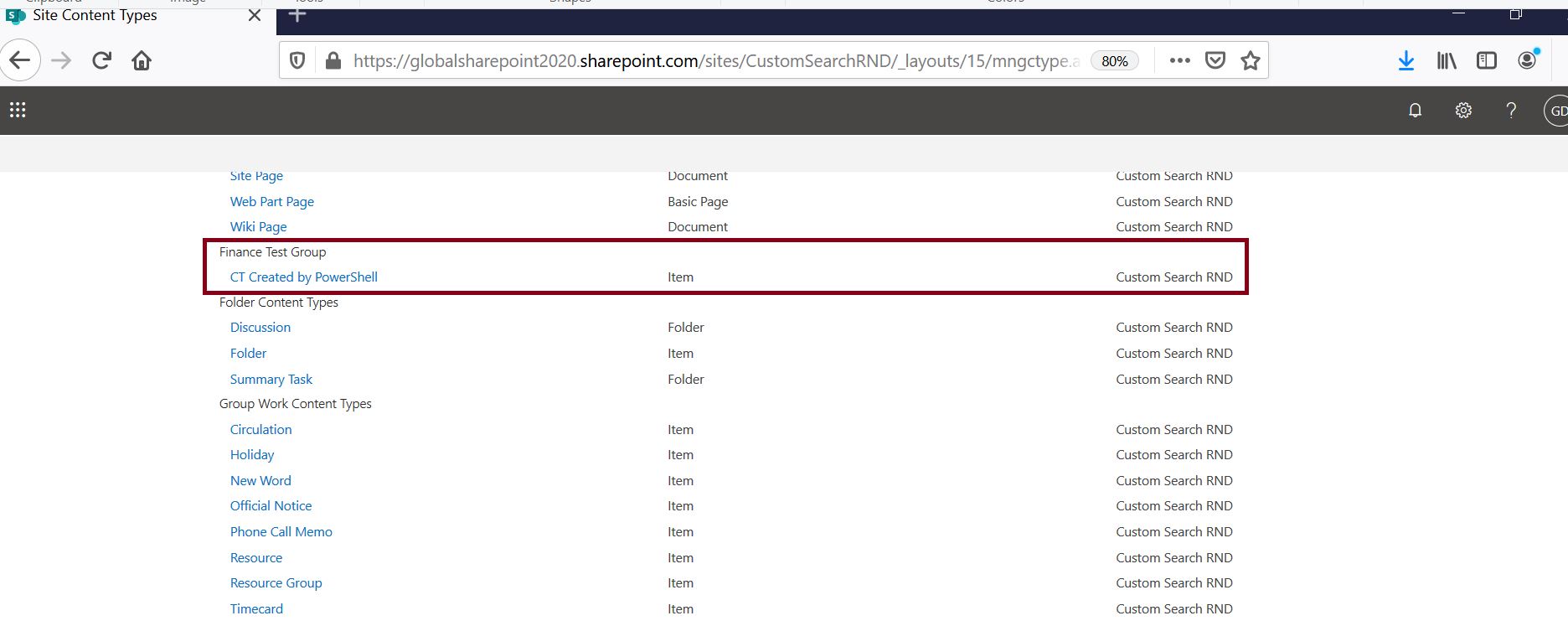1568x626 pixels.
Task: Click the Finance Test Group heading
Action: coord(272,251)
